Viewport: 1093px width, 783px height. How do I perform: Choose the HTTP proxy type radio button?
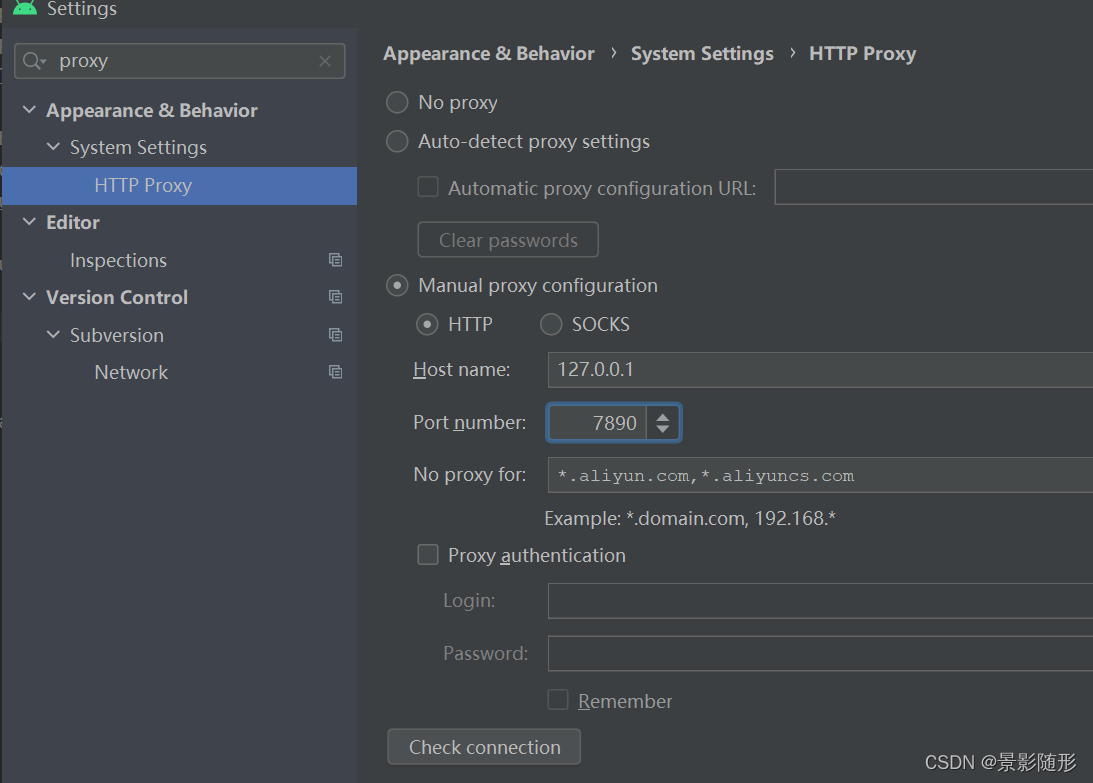[427, 324]
